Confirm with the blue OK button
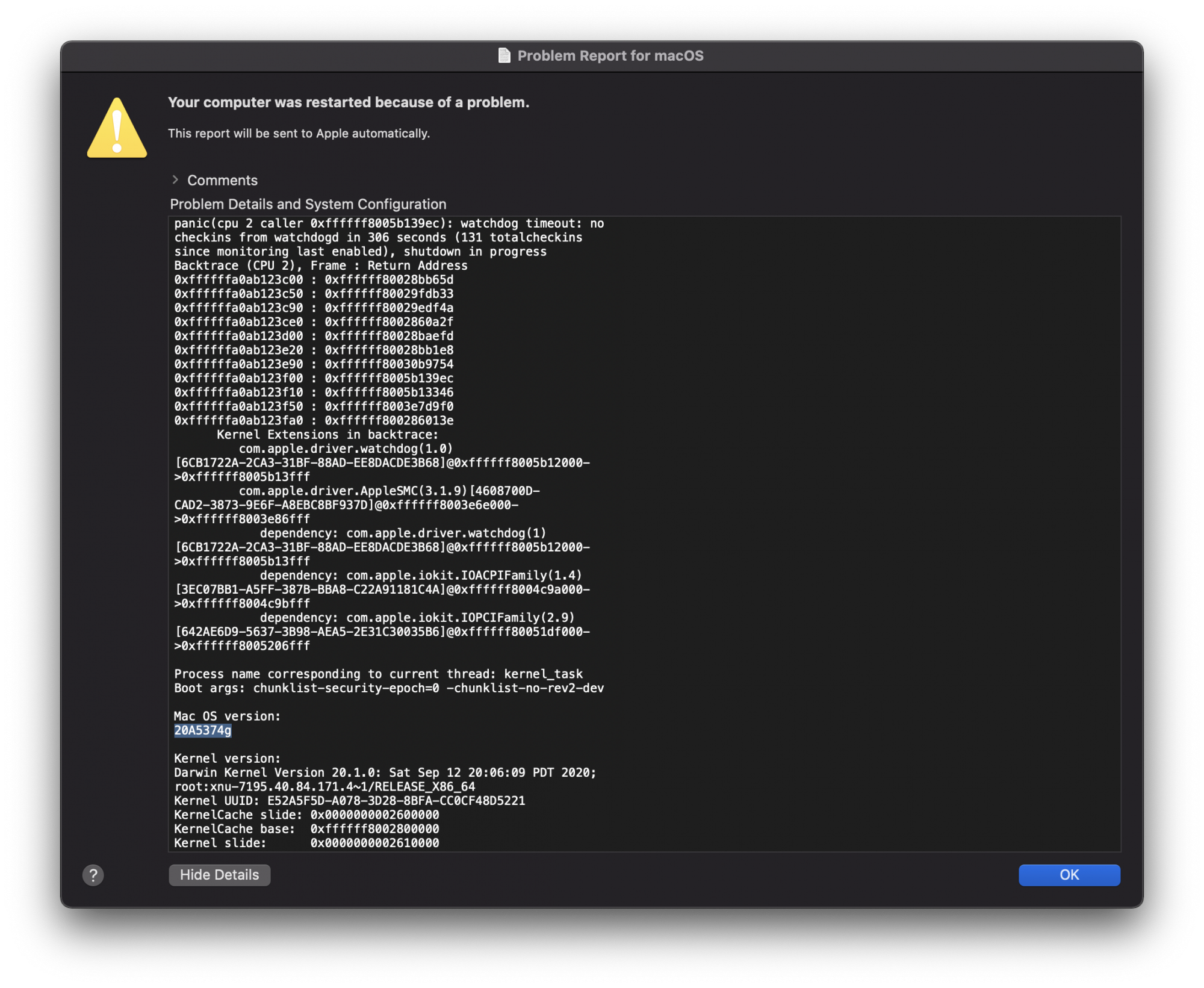 click(x=1069, y=875)
